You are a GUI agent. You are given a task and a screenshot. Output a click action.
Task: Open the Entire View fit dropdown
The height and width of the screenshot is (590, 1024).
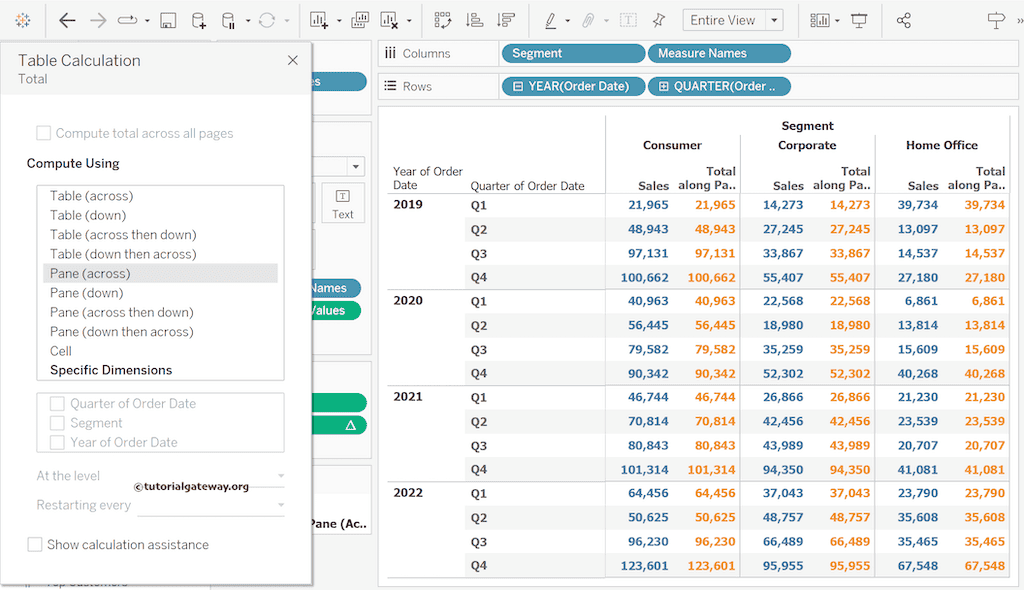(774, 20)
